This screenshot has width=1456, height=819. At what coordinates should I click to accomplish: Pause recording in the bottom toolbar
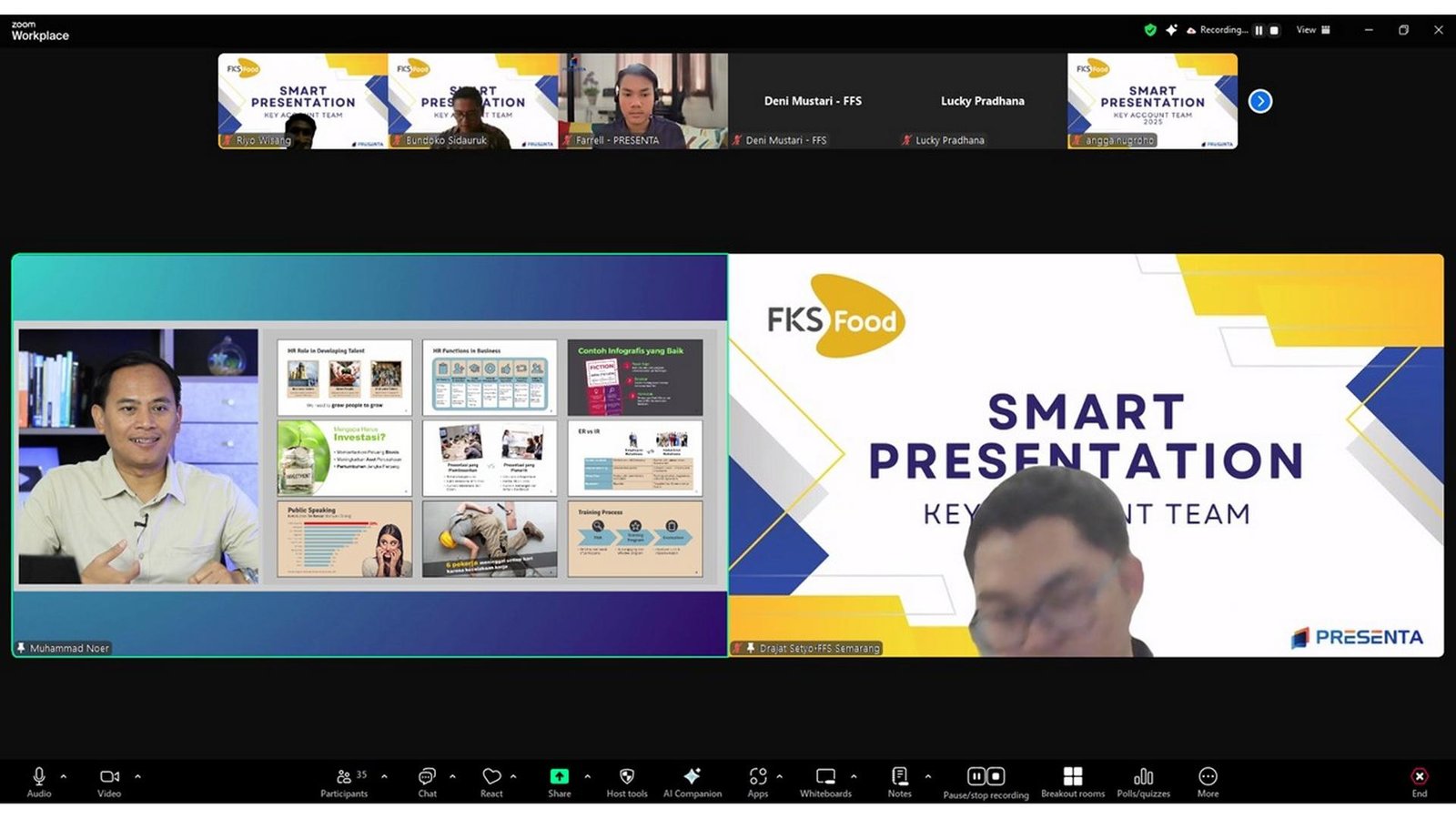pyautogui.click(x=976, y=776)
